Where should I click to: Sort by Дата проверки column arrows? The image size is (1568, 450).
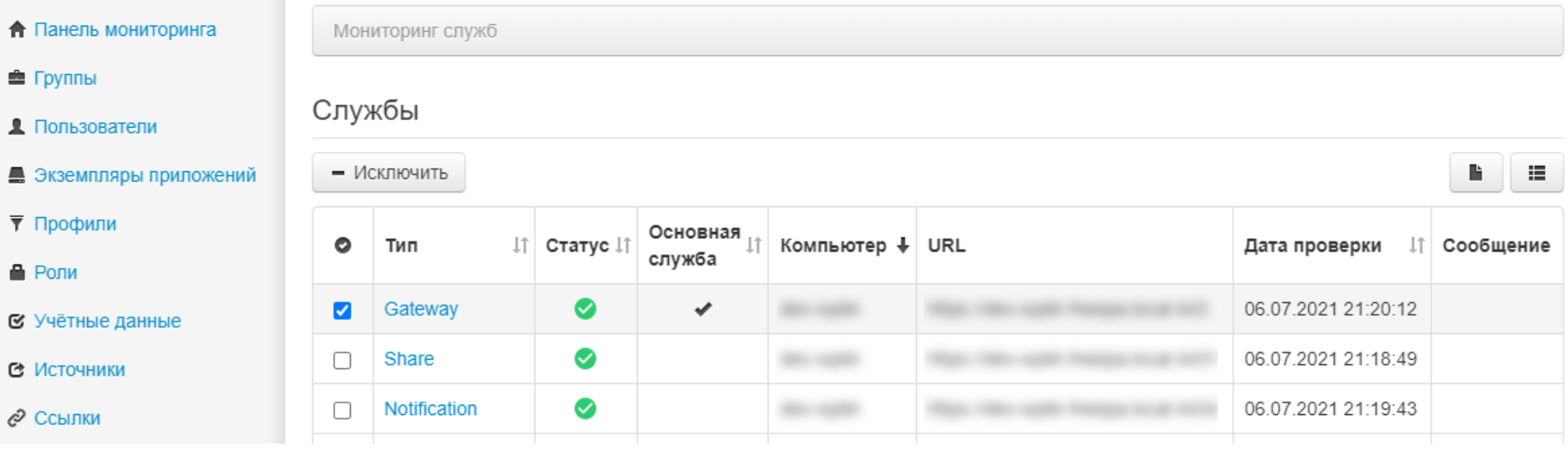click(x=1416, y=245)
